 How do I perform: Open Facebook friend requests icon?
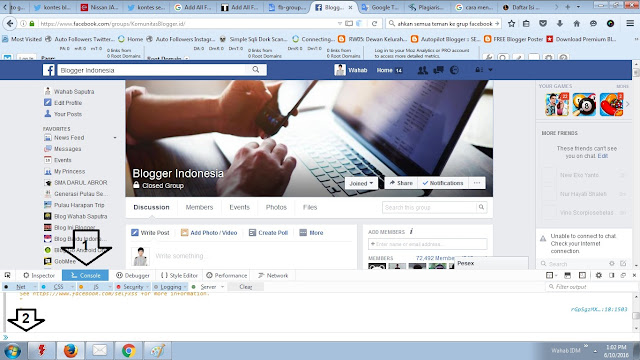pos(422,70)
